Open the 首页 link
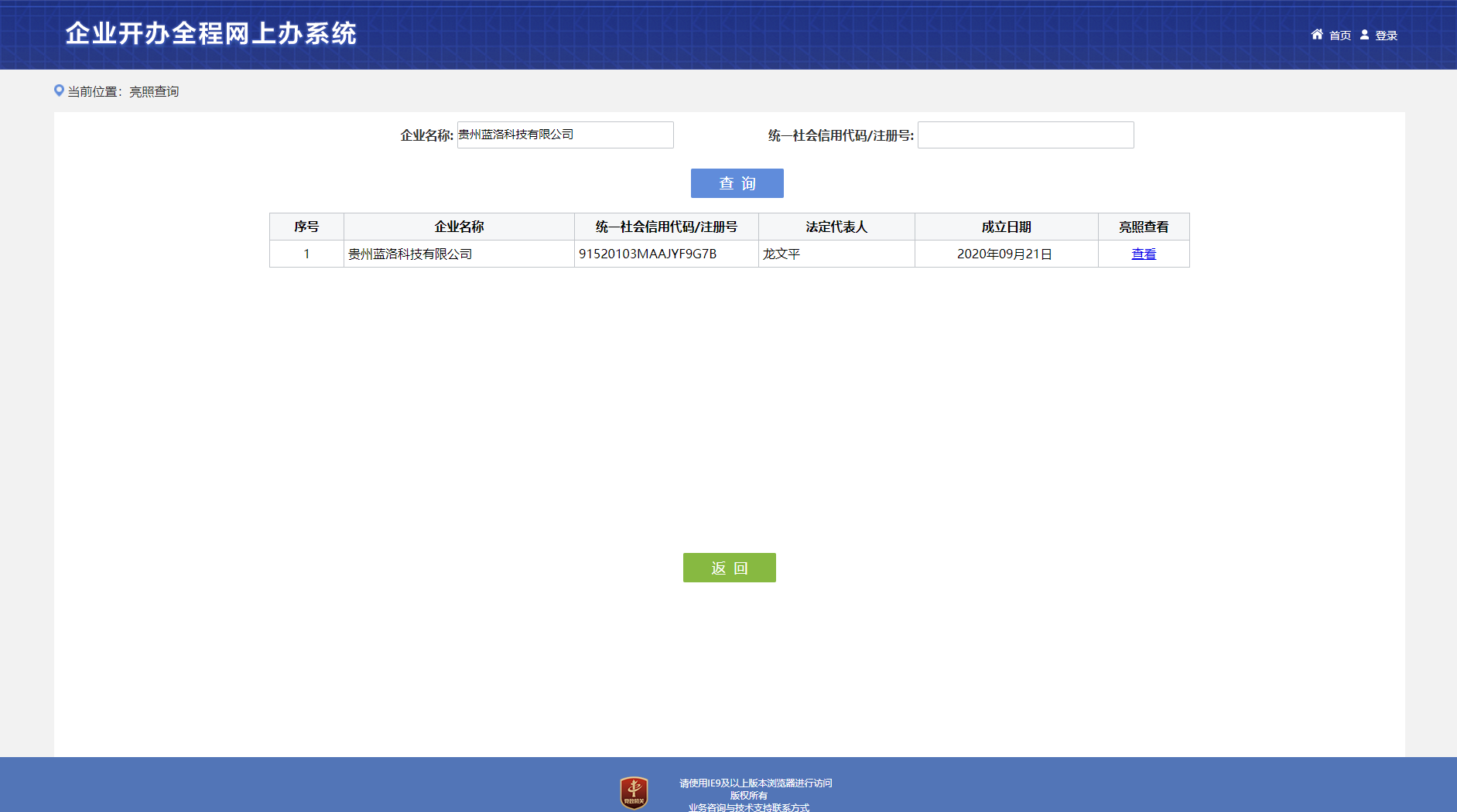Viewport: 1457px width, 812px height. pyautogui.click(x=1340, y=36)
